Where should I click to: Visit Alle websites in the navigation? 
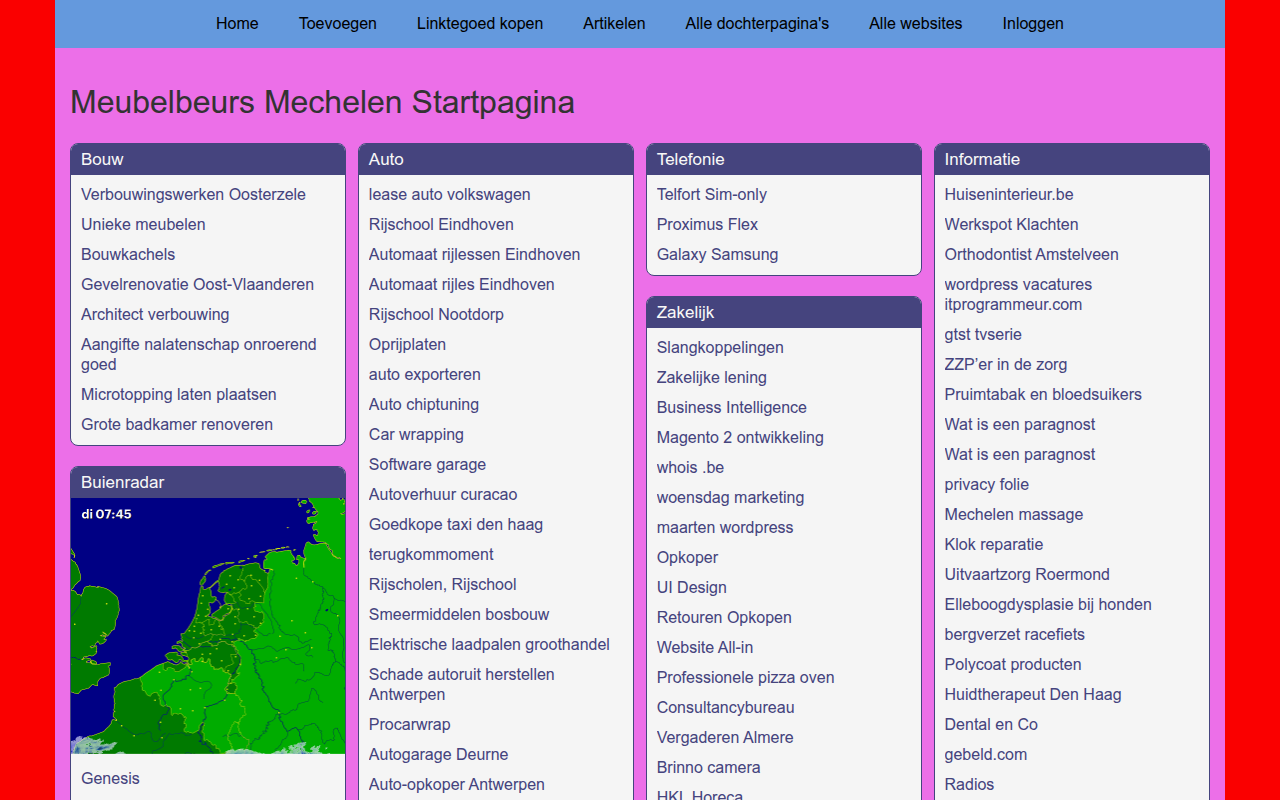pyautogui.click(x=916, y=23)
